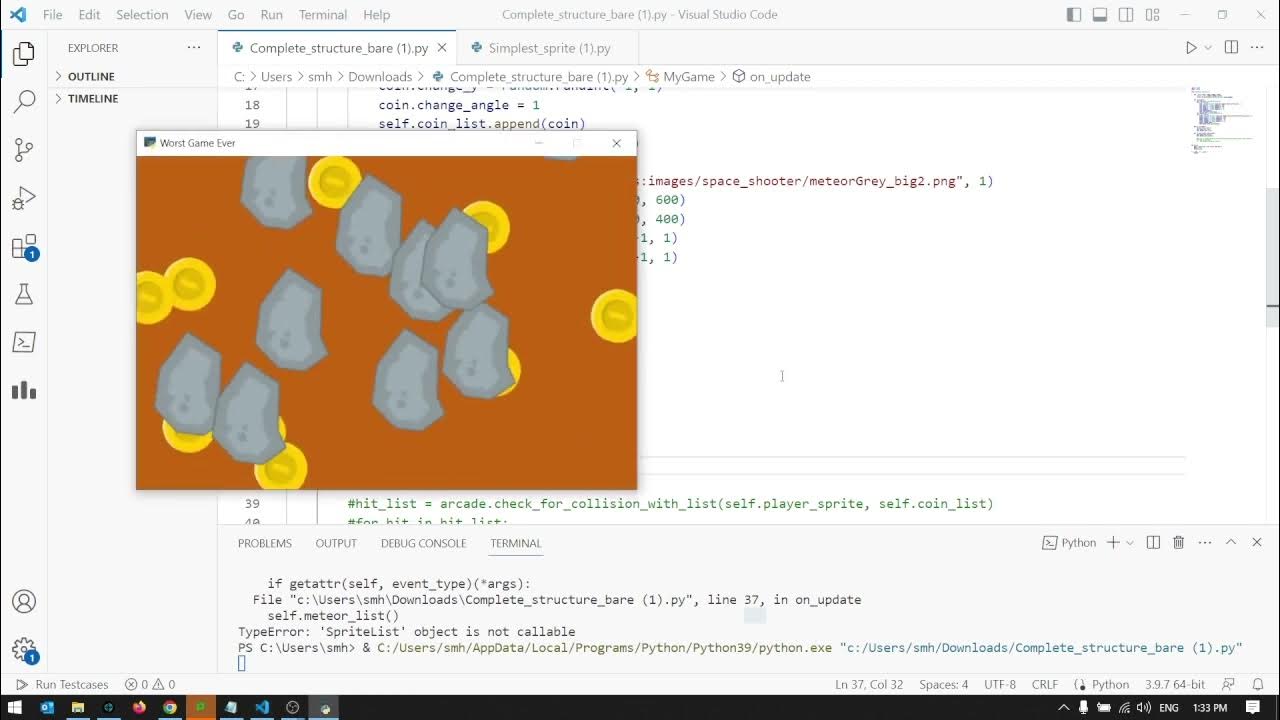
Task: Click Run Testcases in status bar
Action: pyautogui.click(x=62, y=685)
